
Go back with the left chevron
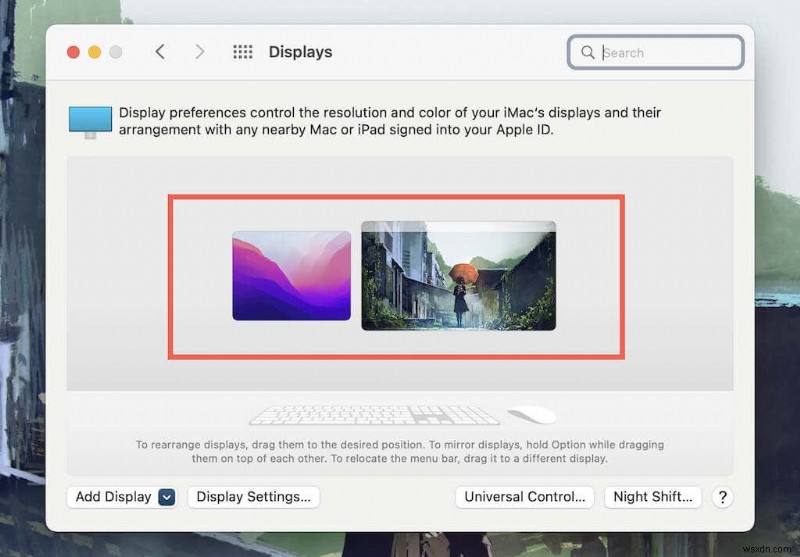pyautogui.click(x=160, y=52)
